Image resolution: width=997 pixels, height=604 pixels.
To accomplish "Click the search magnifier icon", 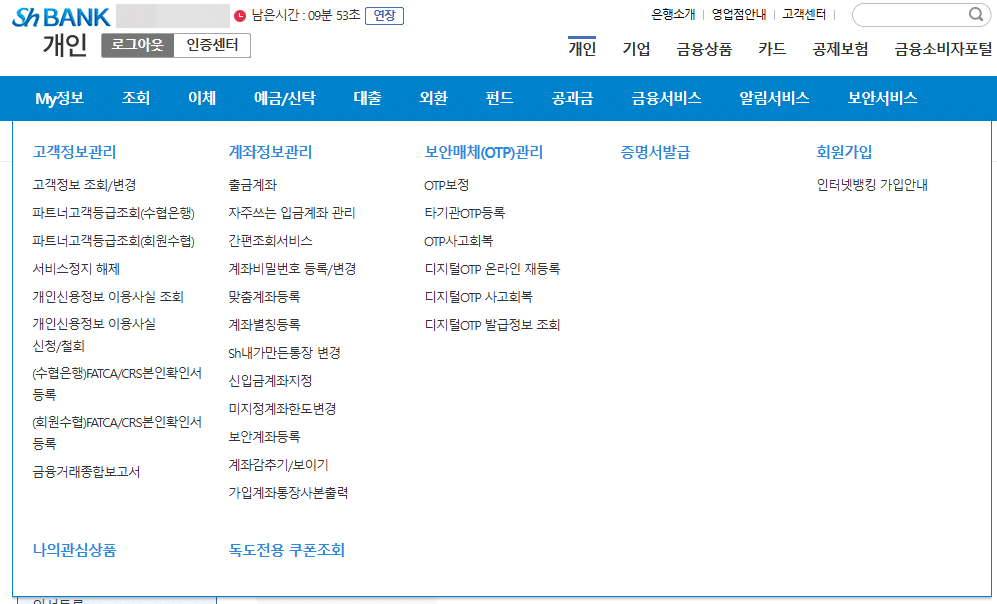I will coord(975,15).
